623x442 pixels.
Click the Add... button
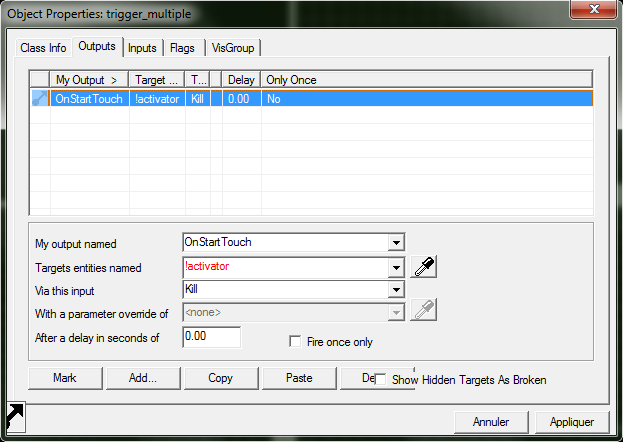144,378
